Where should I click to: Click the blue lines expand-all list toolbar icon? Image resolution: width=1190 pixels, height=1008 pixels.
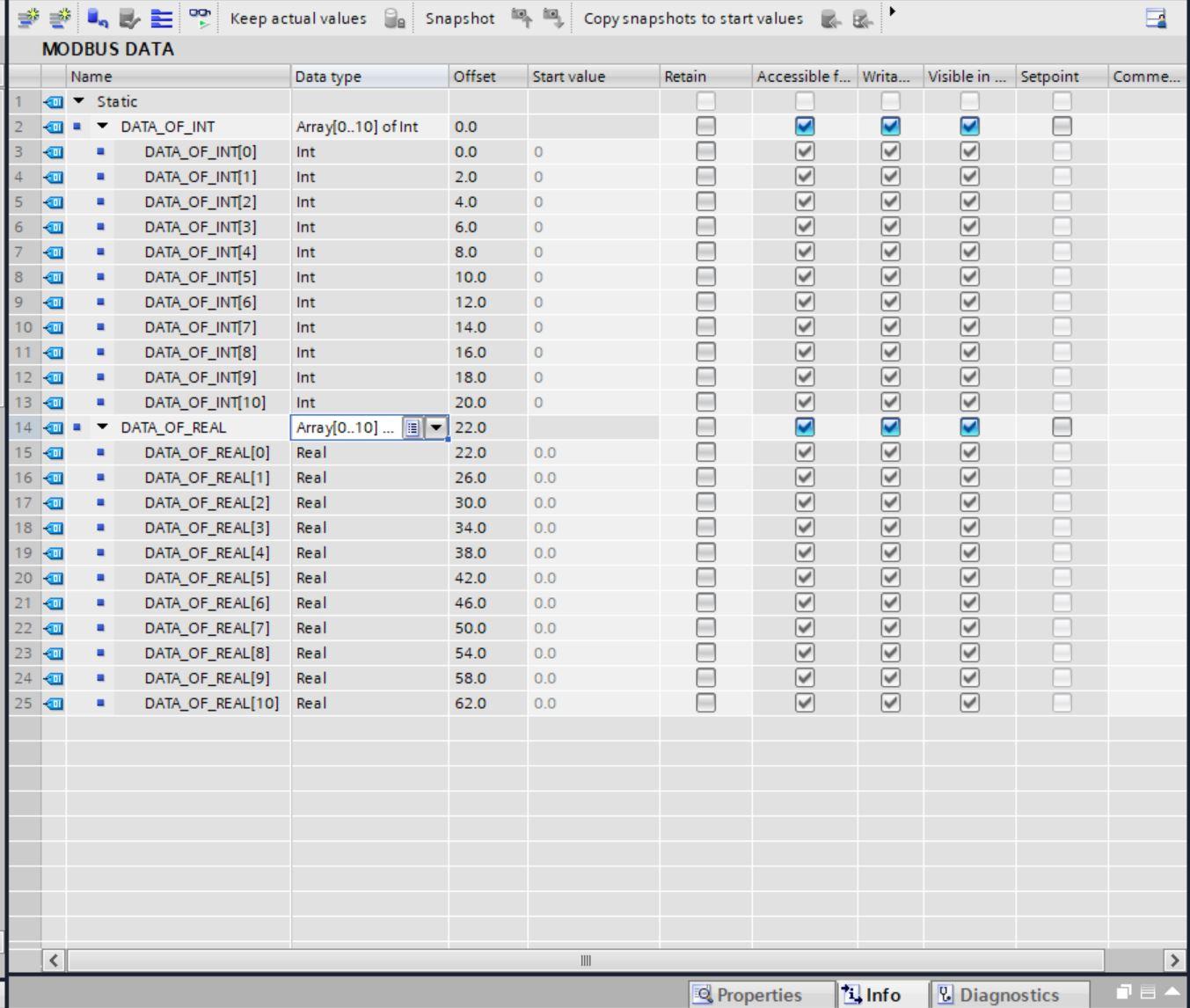click(x=162, y=18)
